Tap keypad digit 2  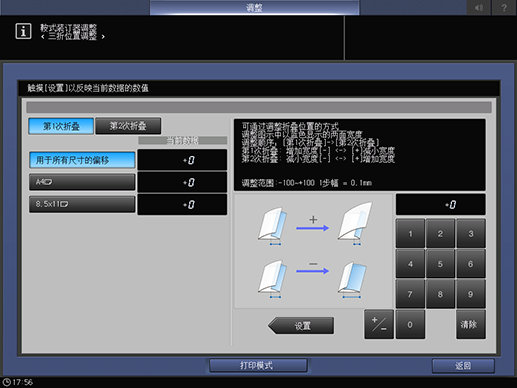[440, 233]
